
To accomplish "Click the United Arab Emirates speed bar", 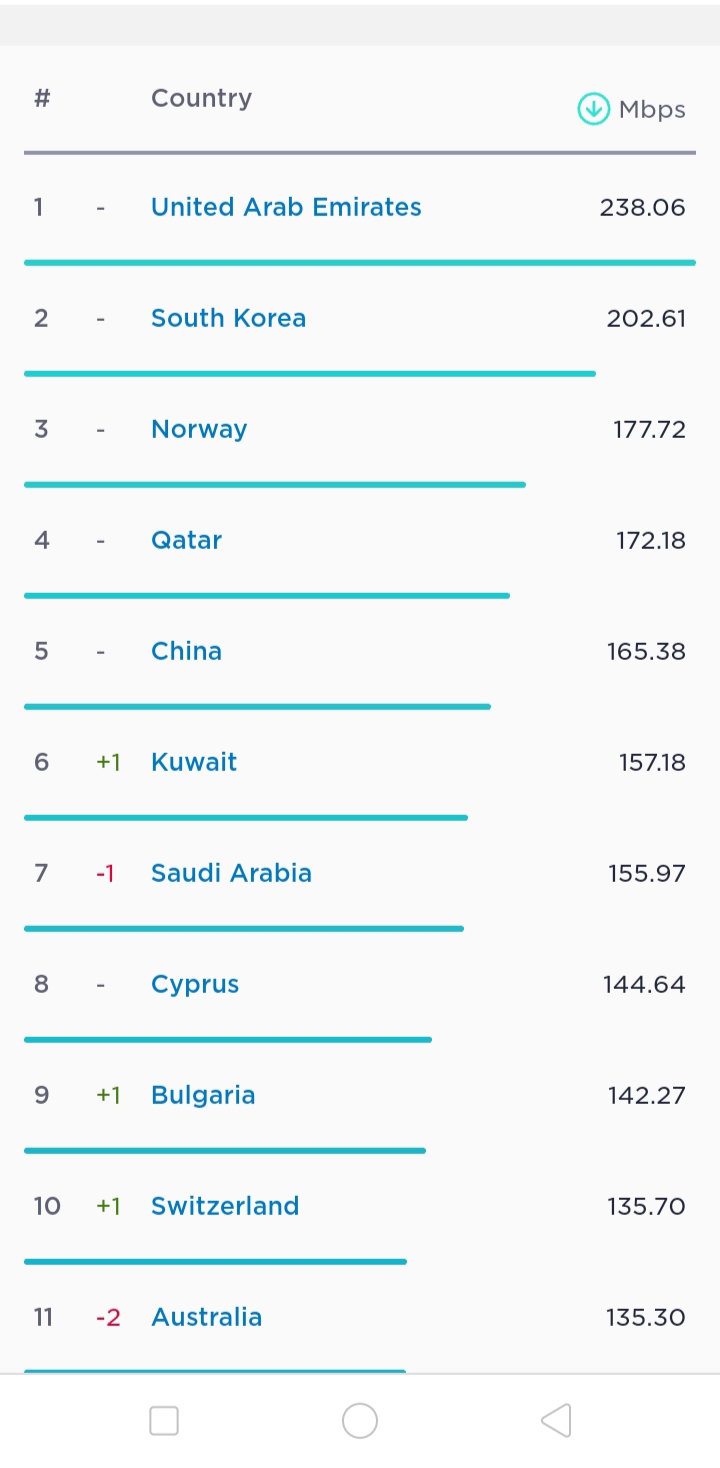I will (x=360, y=263).
